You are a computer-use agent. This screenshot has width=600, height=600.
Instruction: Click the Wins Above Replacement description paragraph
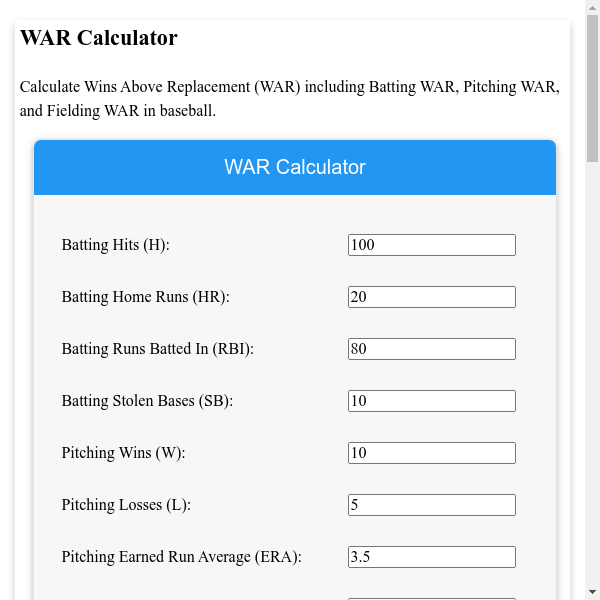pos(290,99)
